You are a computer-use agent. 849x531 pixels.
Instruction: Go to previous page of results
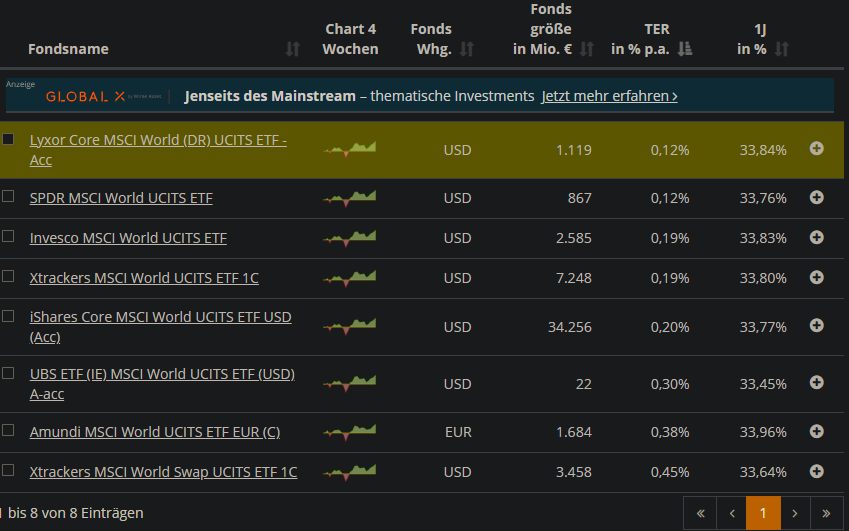point(732,513)
